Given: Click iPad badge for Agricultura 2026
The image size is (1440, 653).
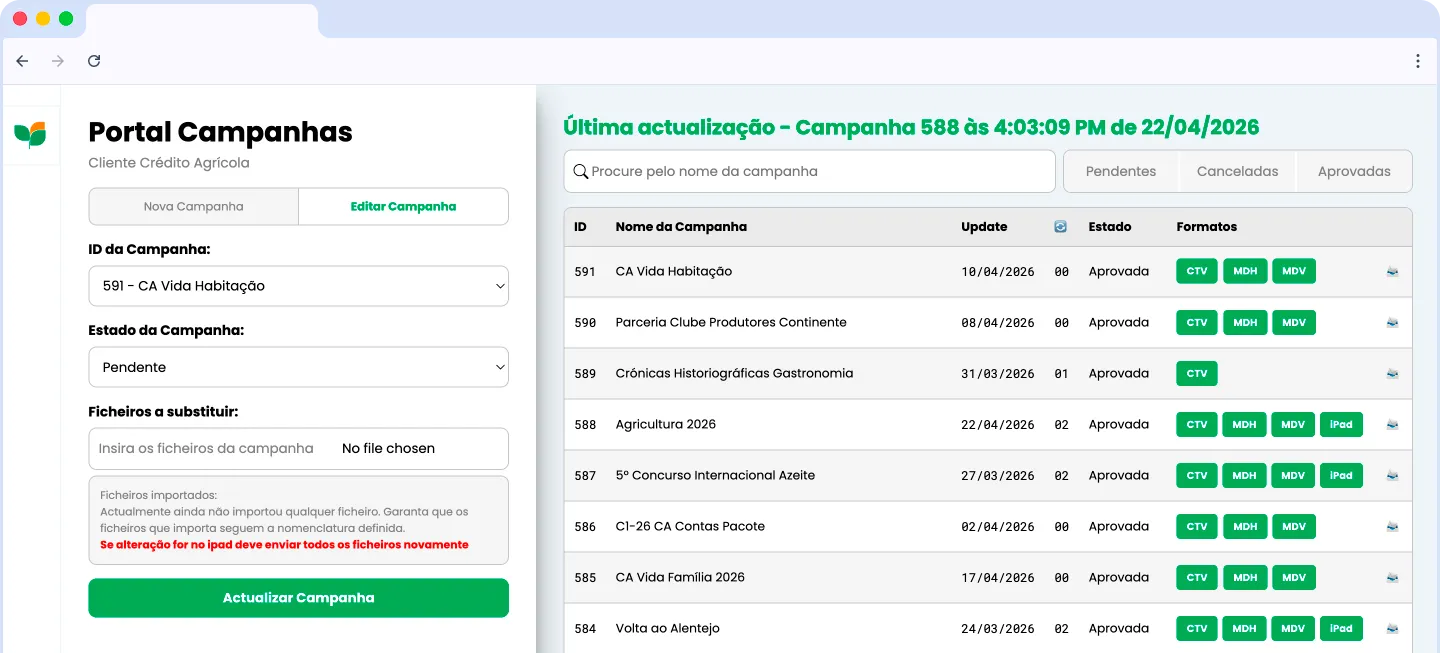Looking at the screenshot, I should pyautogui.click(x=1341, y=424).
